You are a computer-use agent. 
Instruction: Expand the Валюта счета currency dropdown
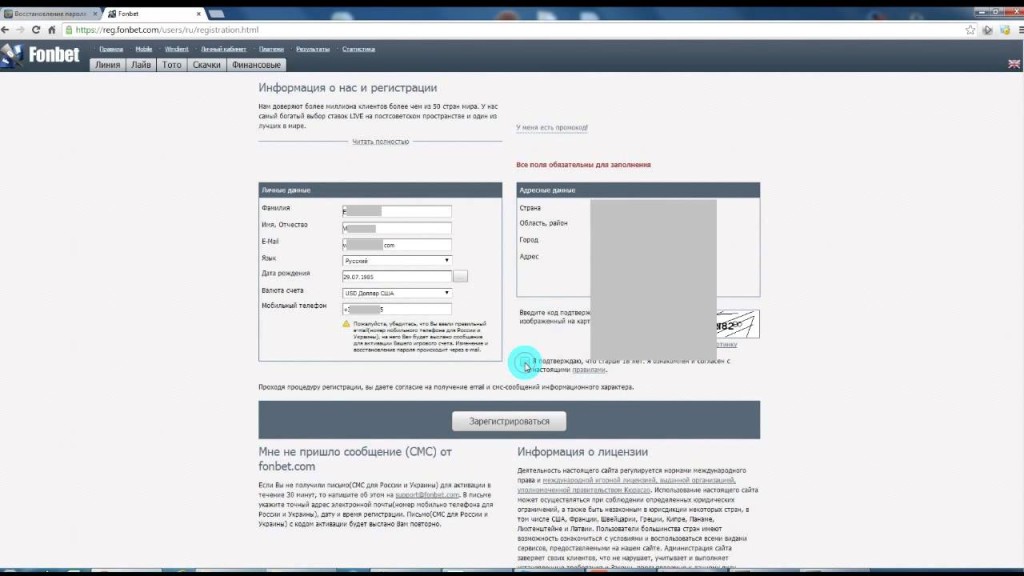click(x=396, y=293)
